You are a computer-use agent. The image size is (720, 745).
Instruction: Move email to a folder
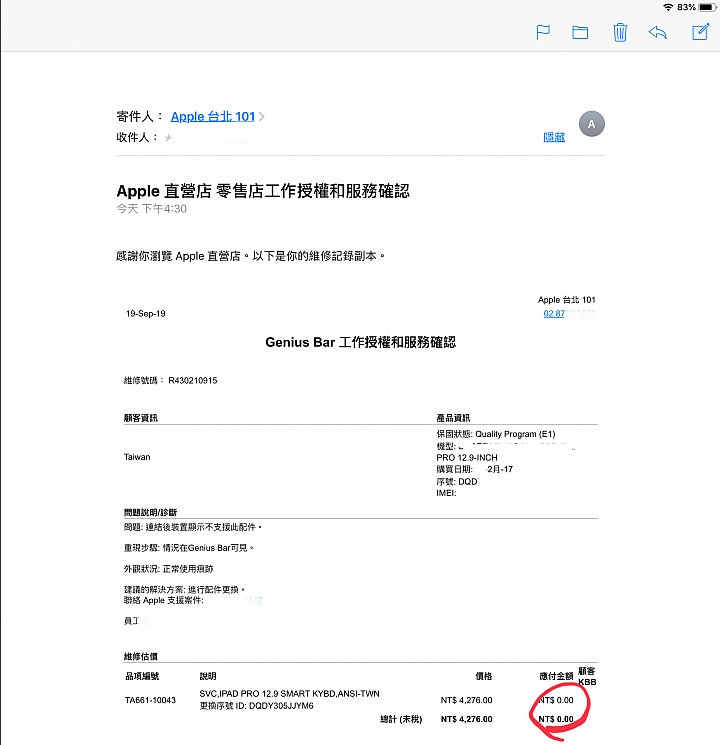pos(580,32)
